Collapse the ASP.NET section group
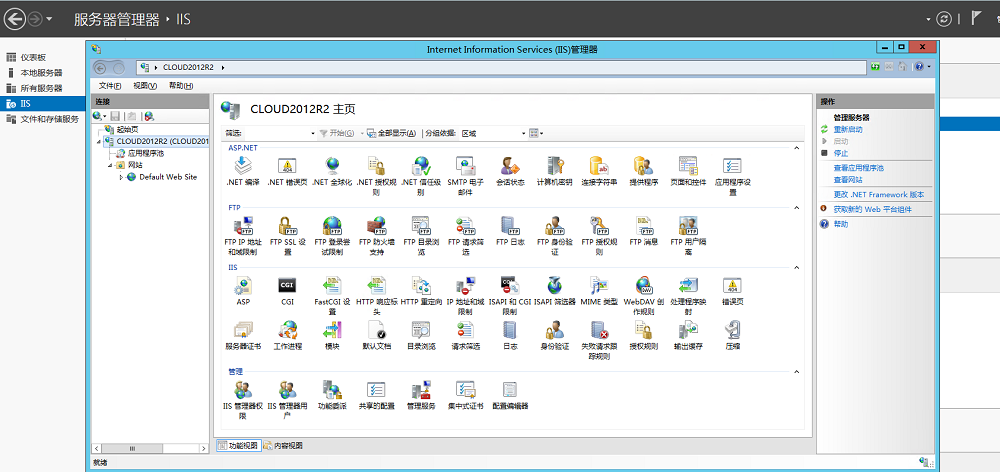 point(796,148)
